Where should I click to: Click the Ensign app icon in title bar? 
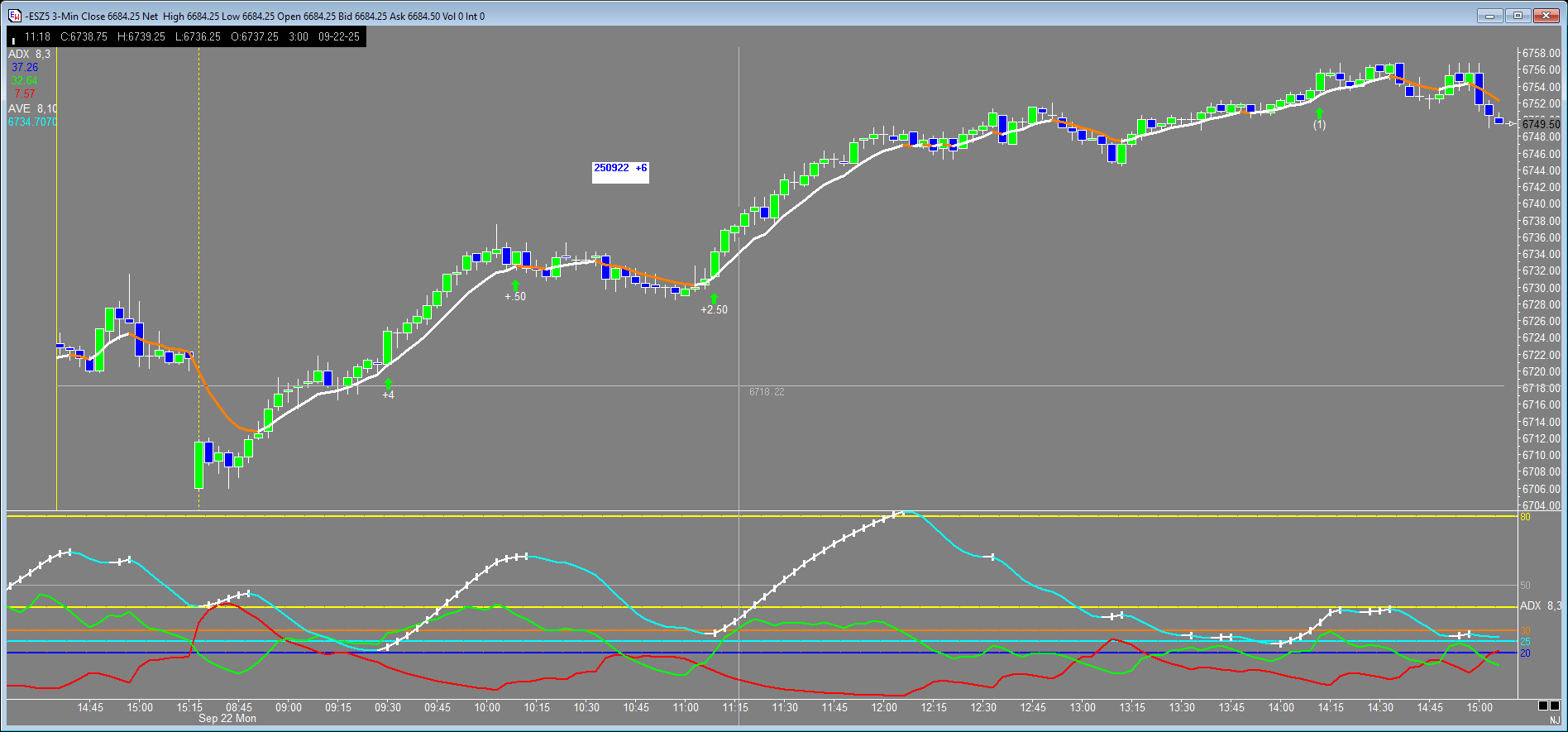(15, 16)
